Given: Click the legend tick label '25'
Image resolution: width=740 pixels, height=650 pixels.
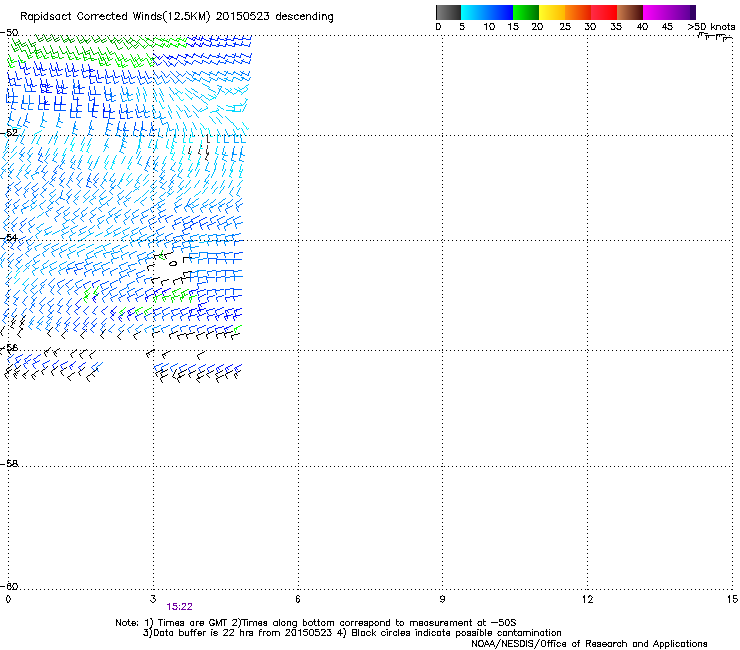Looking at the screenshot, I should click(565, 26).
